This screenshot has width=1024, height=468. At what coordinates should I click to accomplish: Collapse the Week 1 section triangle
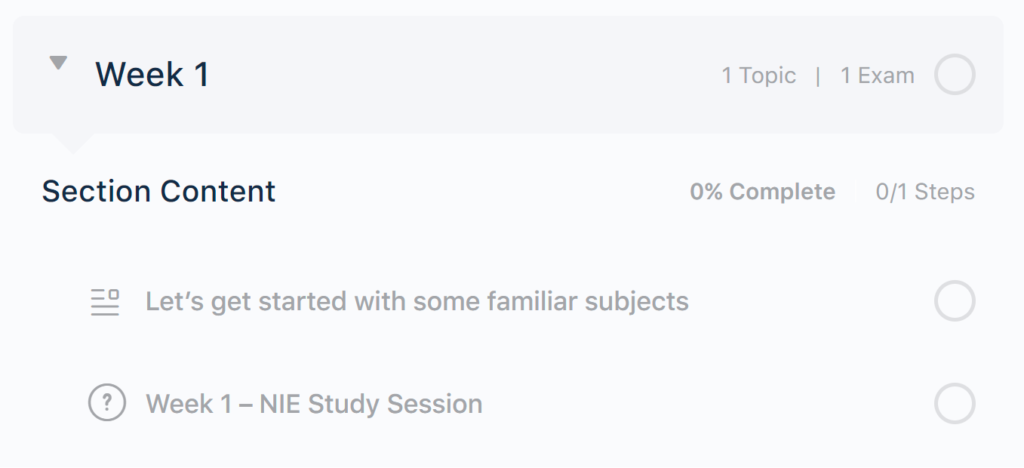[58, 64]
